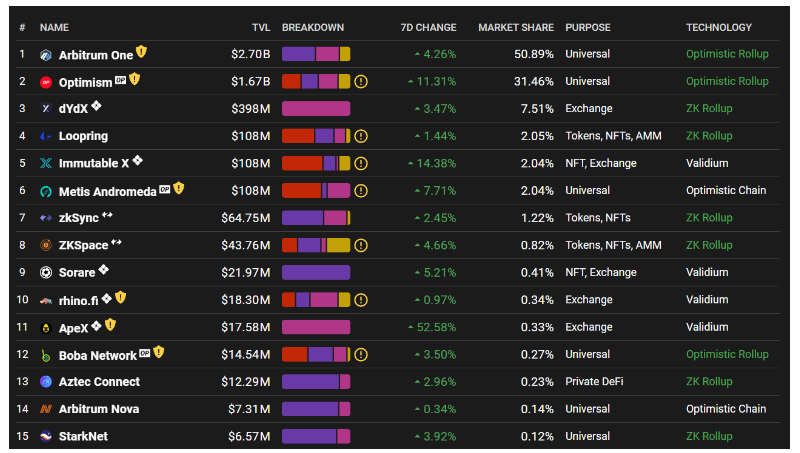Screen dimensions: 800x453
Task: Click the Aztec Connect logo icon
Action: (46, 382)
